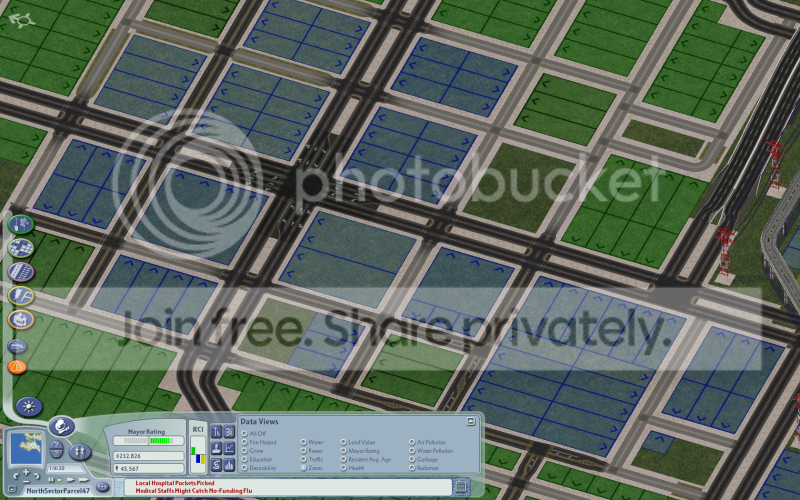This screenshot has height=500, width=800.
Task: Open the Simoleon budget icon
Action: click(x=216, y=465)
